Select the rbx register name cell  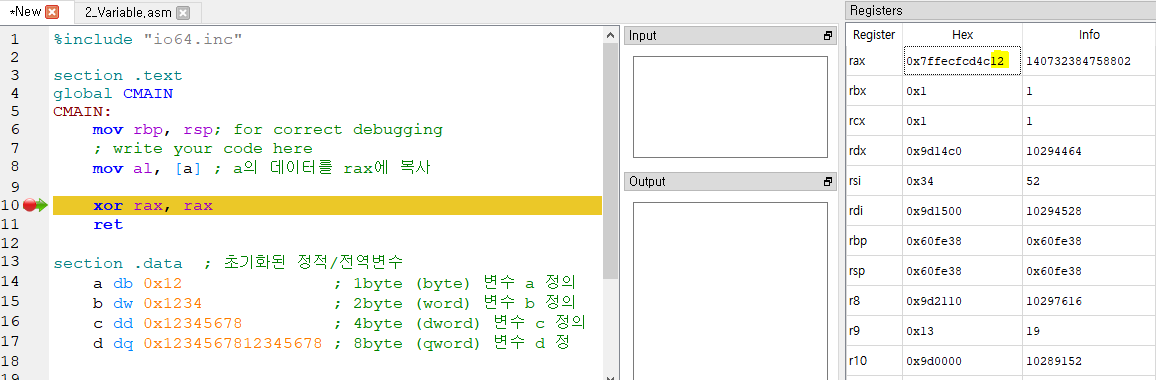point(874,91)
